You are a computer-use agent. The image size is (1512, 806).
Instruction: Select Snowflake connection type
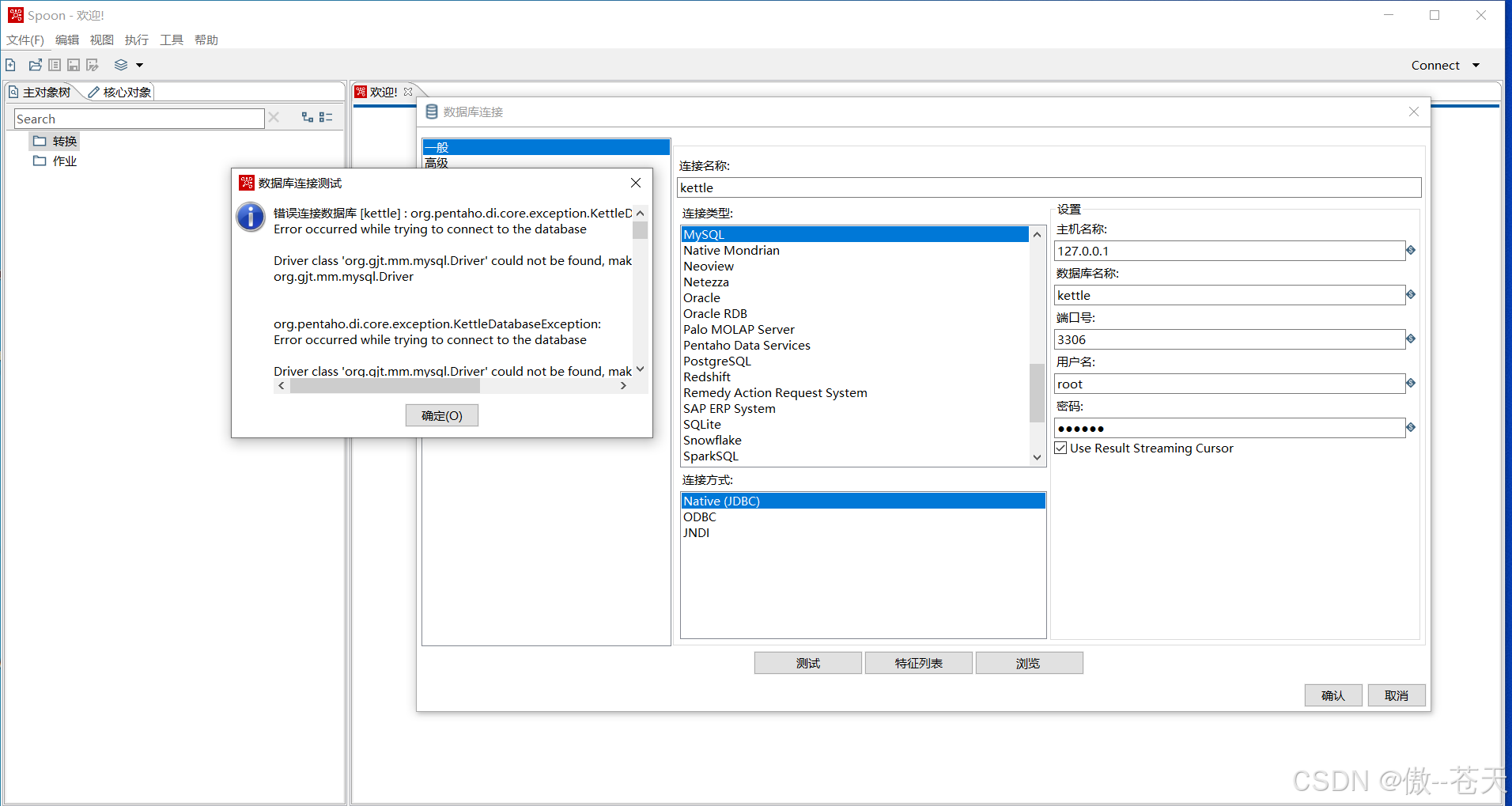(x=855, y=440)
